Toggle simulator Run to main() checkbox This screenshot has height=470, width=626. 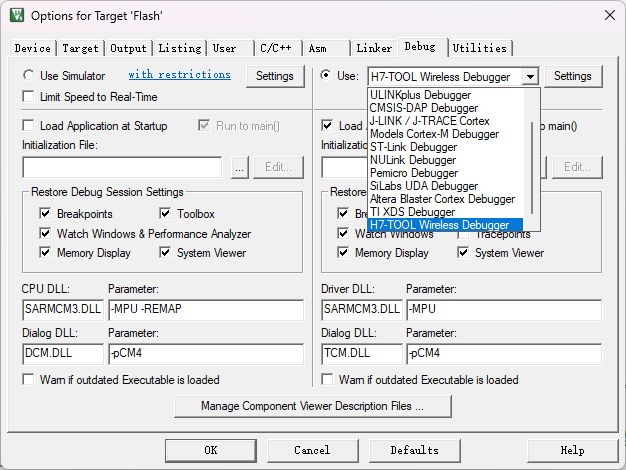[204, 126]
